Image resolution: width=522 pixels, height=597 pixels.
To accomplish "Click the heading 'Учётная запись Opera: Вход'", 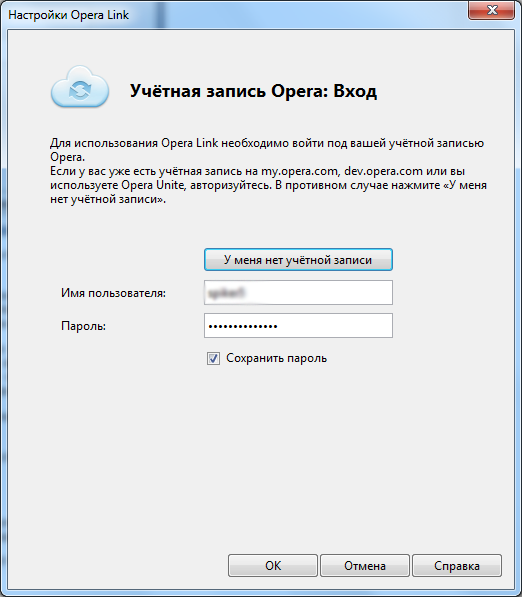I will pyautogui.click(x=253, y=91).
